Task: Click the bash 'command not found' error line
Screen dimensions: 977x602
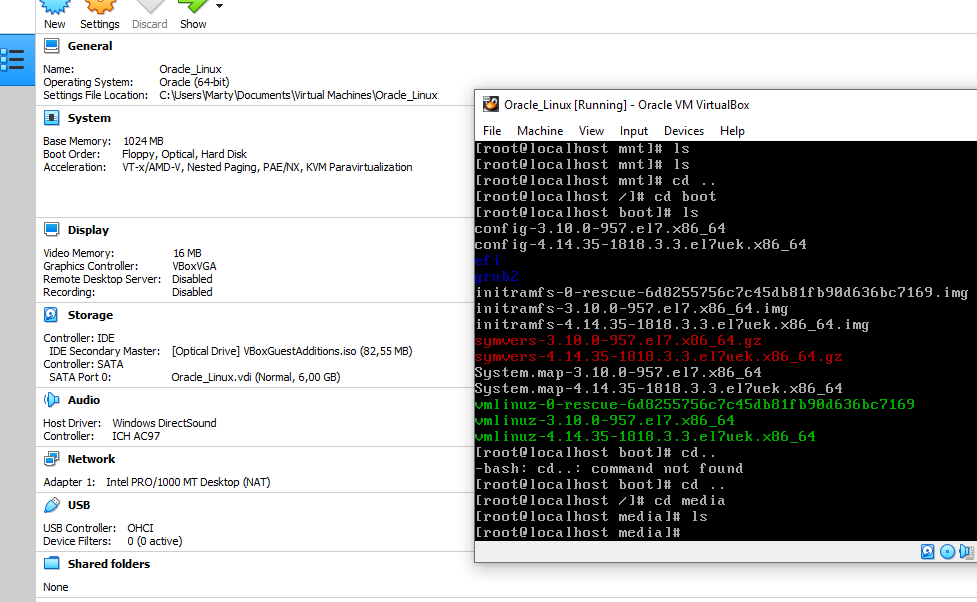Action: (x=609, y=469)
